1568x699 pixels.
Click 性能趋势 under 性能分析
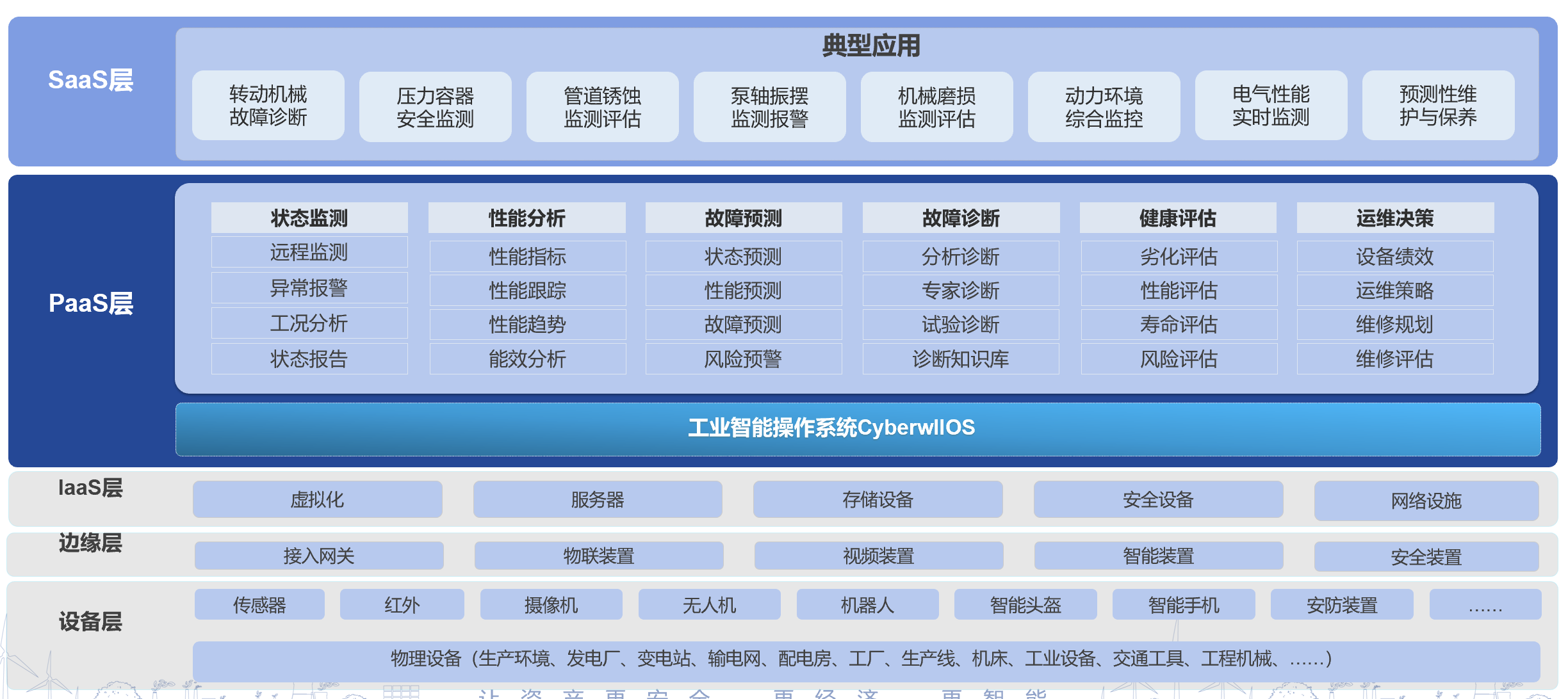527,325
